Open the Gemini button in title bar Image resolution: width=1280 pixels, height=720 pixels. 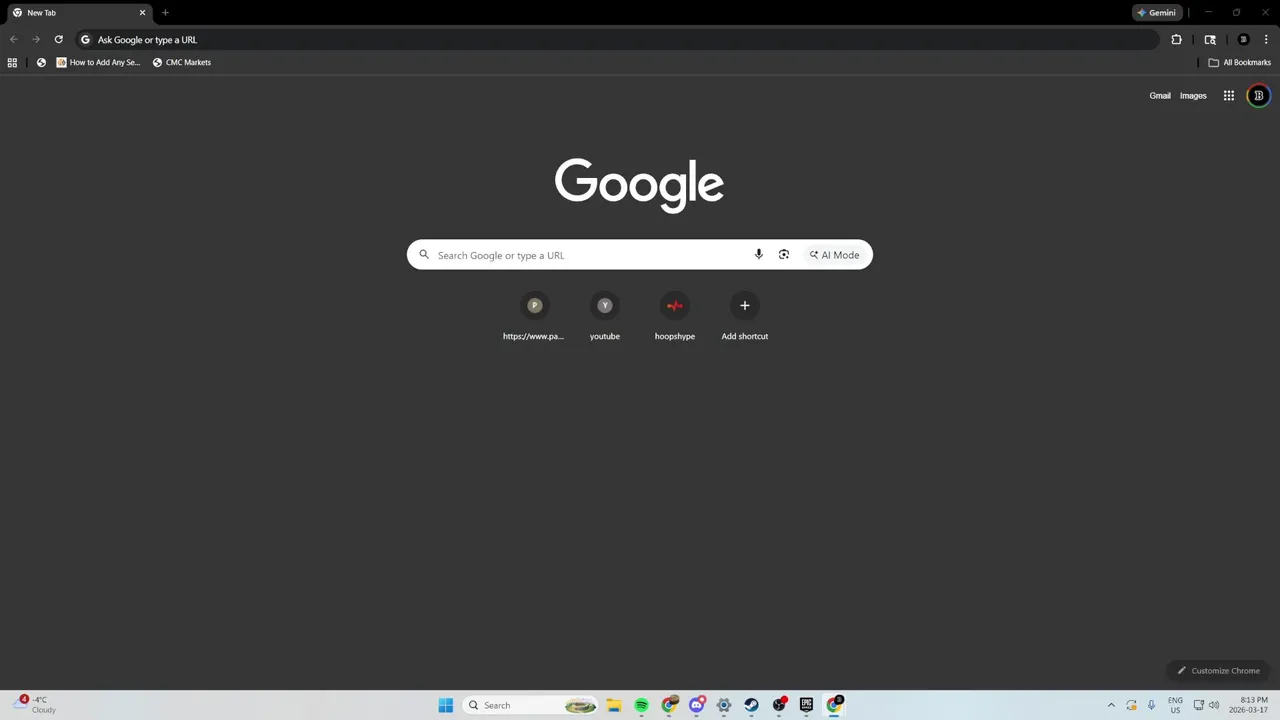coord(1157,13)
